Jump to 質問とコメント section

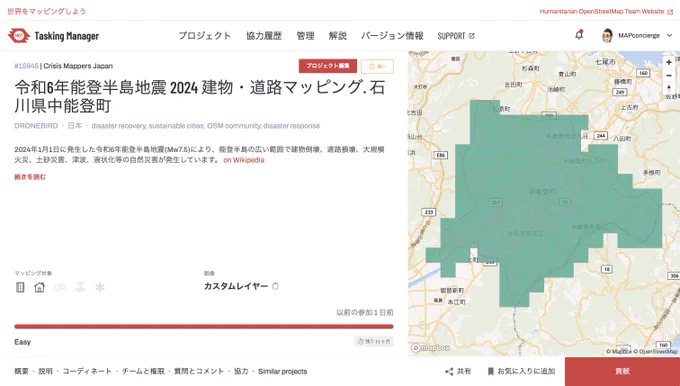pos(199,371)
